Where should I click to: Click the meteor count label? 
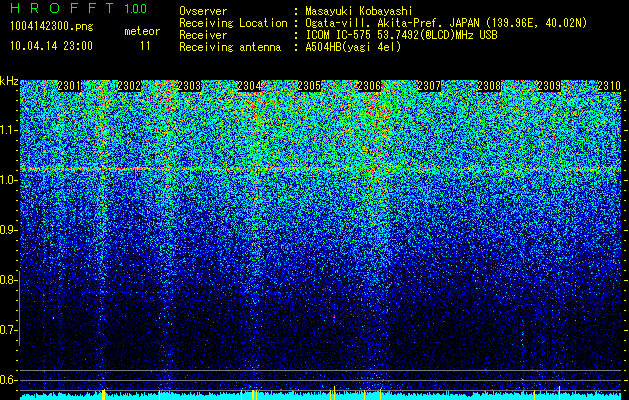(x=142, y=31)
